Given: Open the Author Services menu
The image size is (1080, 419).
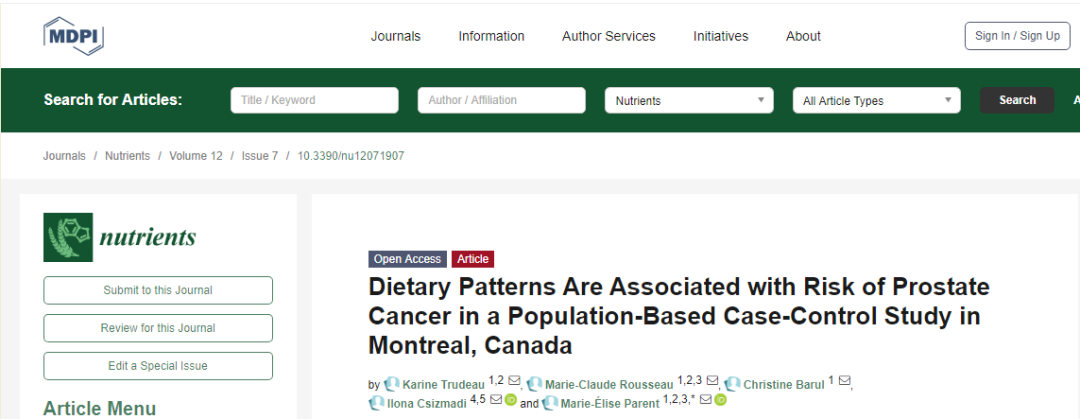Looking at the screenshot, I should 609,37.
